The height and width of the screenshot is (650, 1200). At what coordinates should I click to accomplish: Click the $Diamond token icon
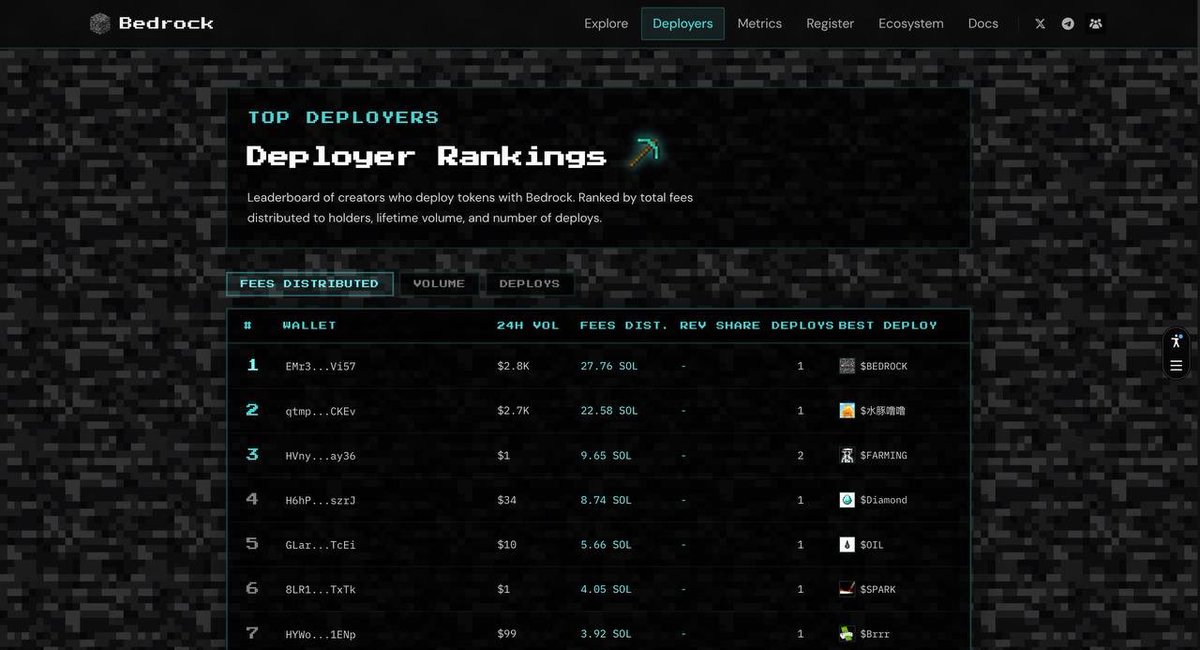click(847, 500)
